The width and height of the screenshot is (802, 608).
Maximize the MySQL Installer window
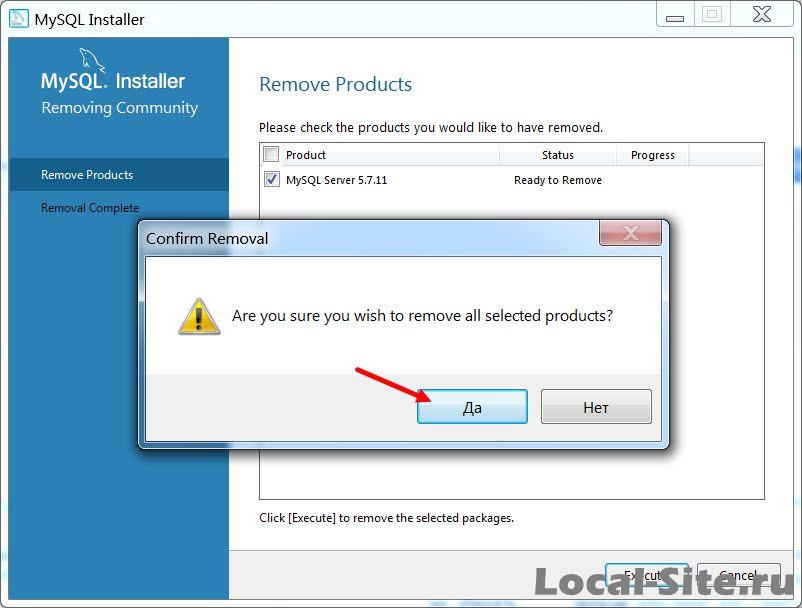click(712, 15)
